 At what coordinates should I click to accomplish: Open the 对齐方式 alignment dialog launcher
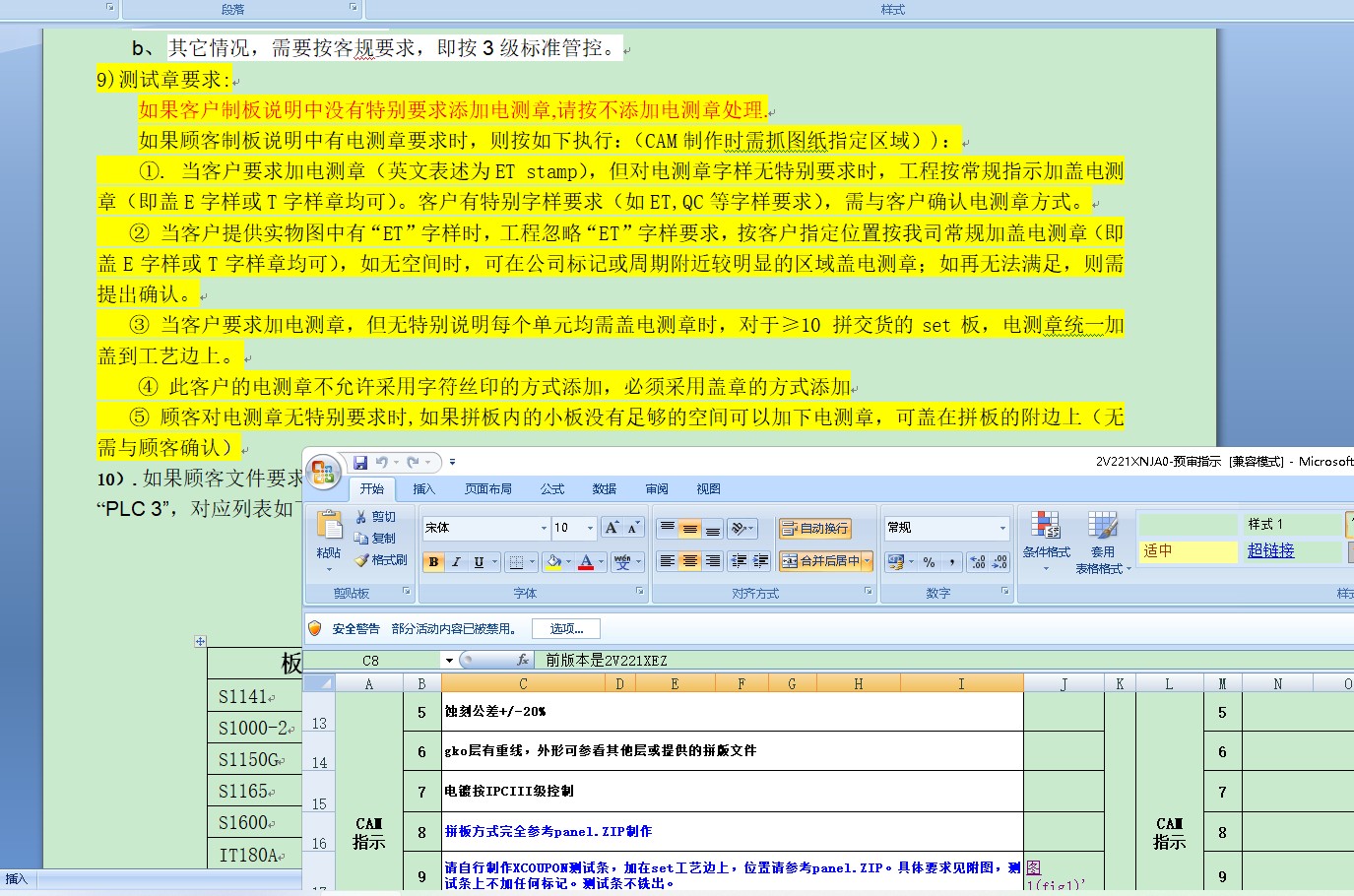pyautogui.click(x=869, y=592)
